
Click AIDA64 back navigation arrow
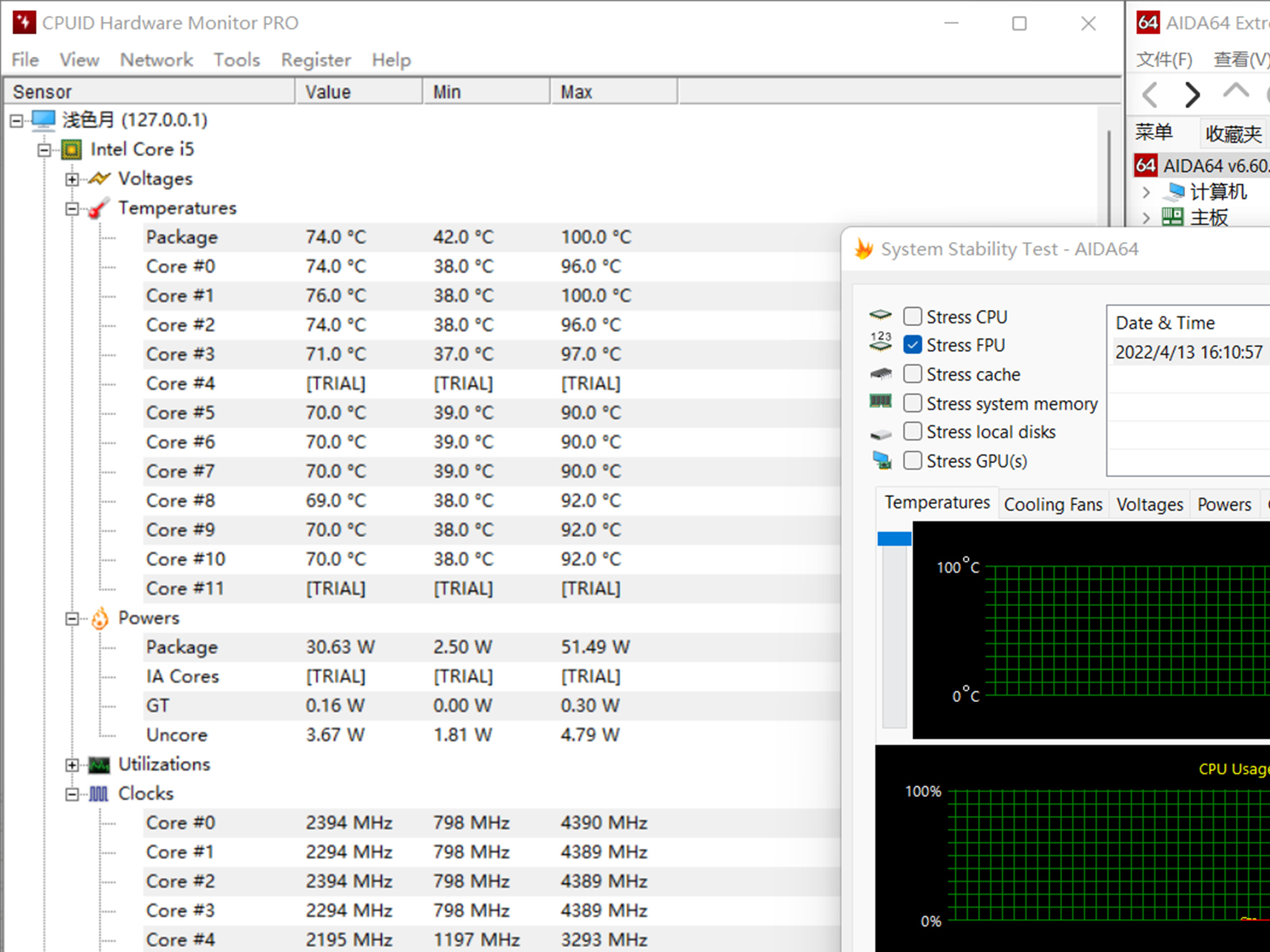(x=1150, y=95)
